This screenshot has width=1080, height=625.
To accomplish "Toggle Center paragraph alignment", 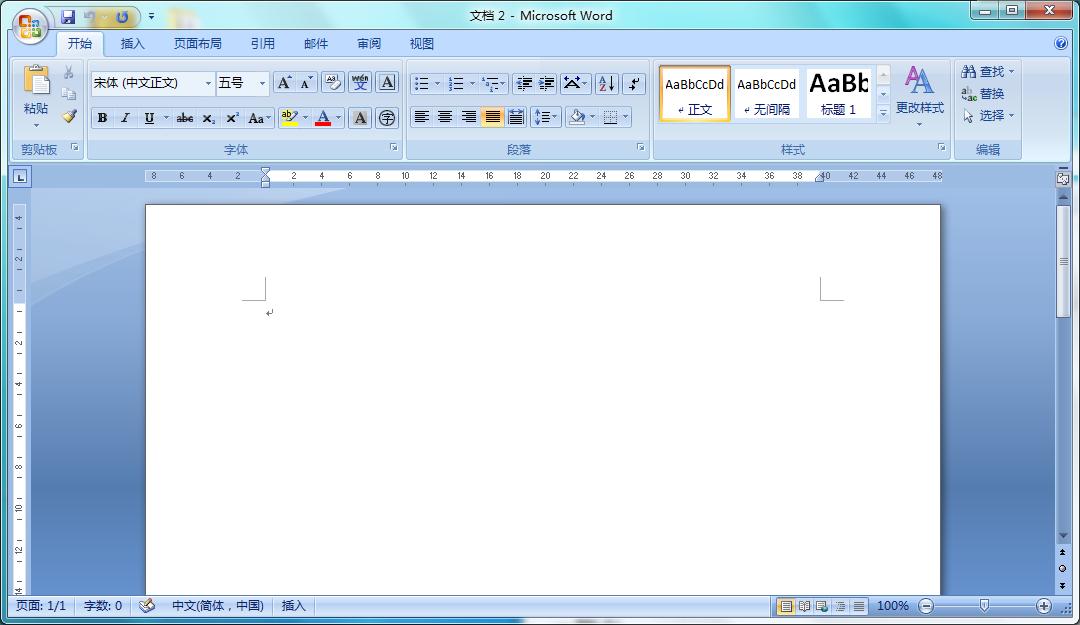I will [x=445, y=117].
